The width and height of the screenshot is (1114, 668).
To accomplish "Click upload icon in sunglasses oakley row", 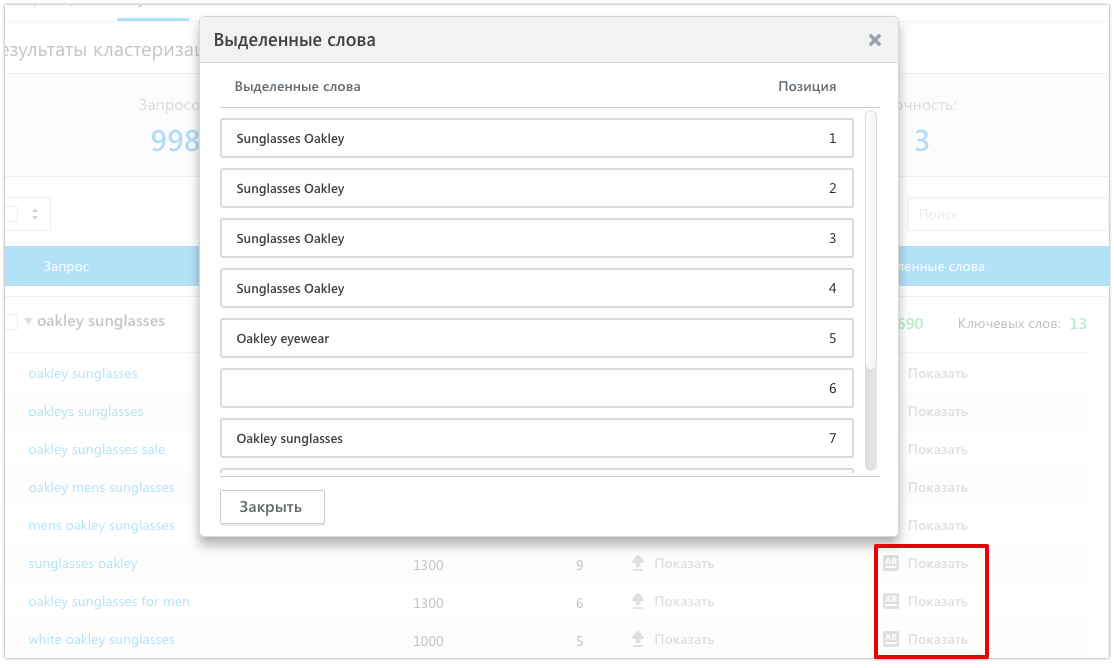I will (638, 564).
